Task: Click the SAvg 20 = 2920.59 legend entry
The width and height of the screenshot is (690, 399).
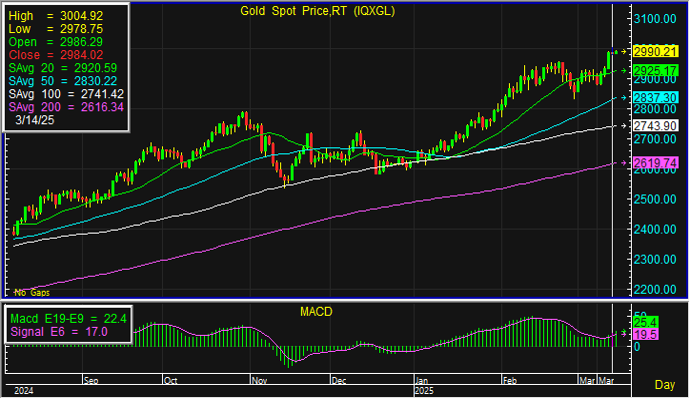Action: point(63,68)
